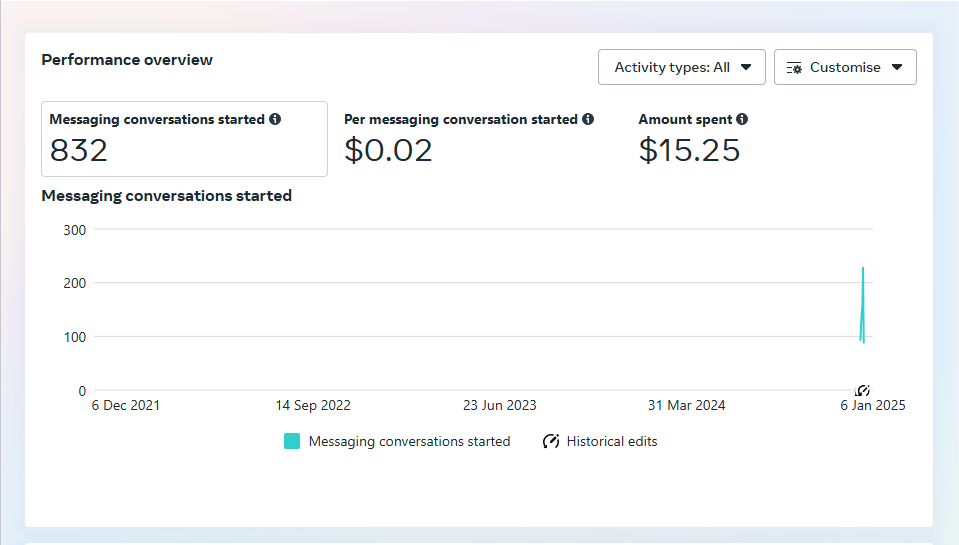The width and height of the screenshot is (959, 545).
Task: Click the teal legend colour swatch
Action: pos(292,441)
